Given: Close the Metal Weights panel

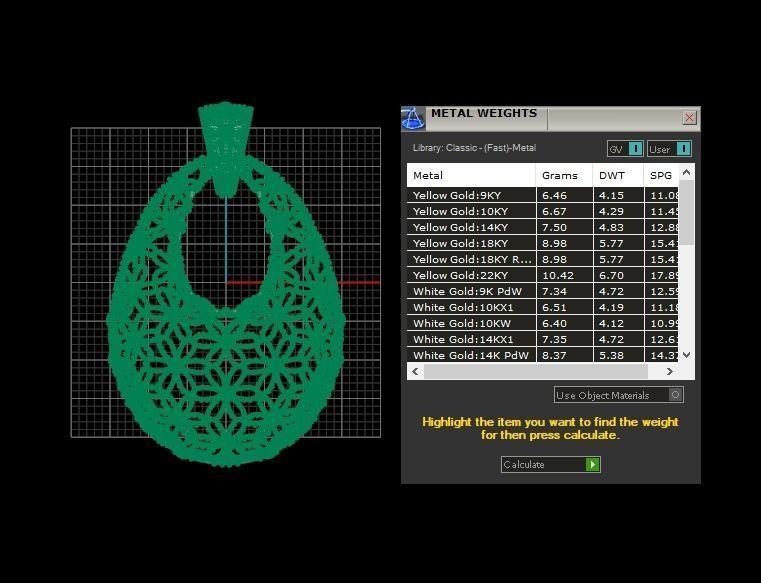Looking at the screenshot, I should point(689,117).
